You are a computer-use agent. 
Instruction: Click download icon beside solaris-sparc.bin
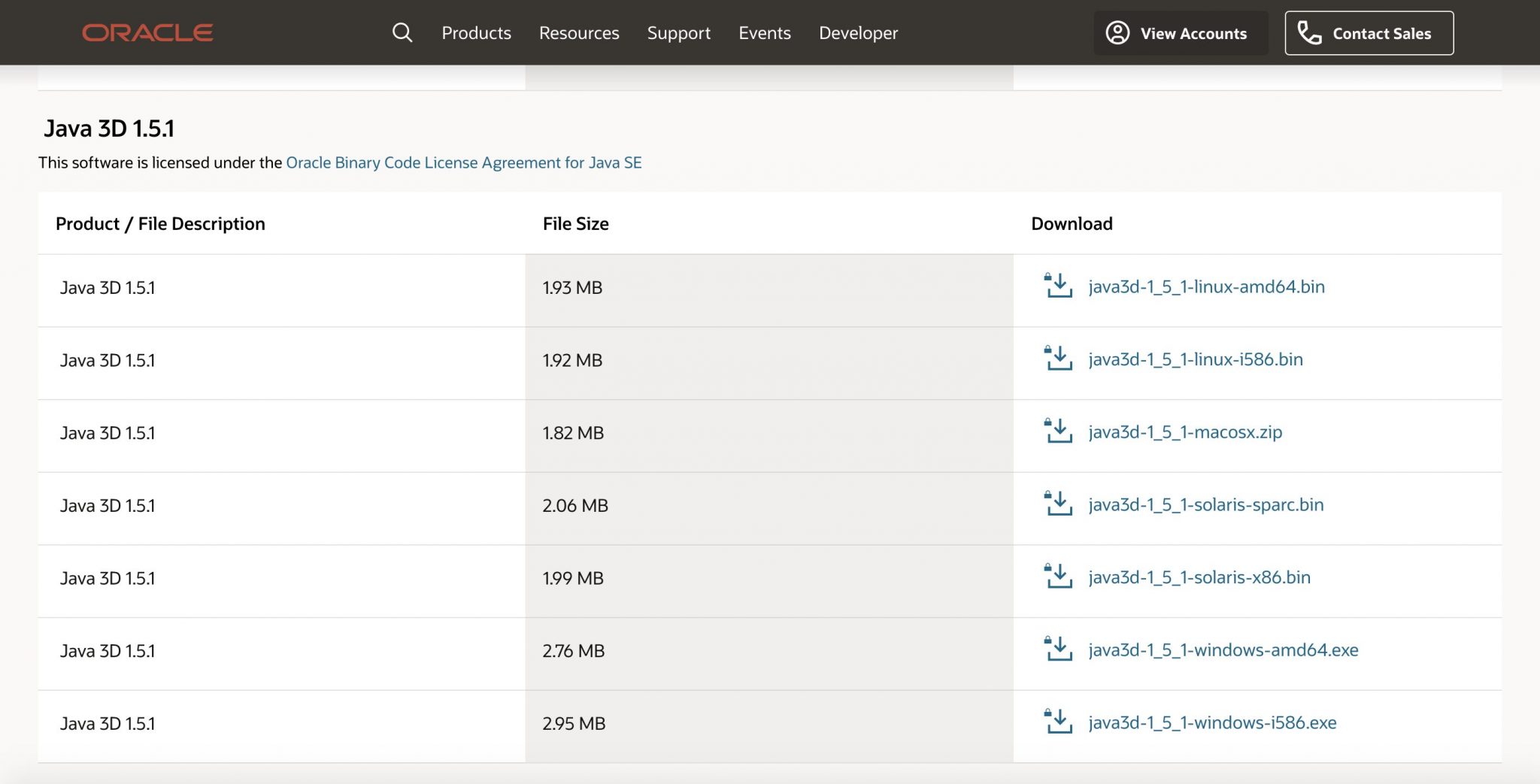pyautogui.click(x=1059, y=504)
